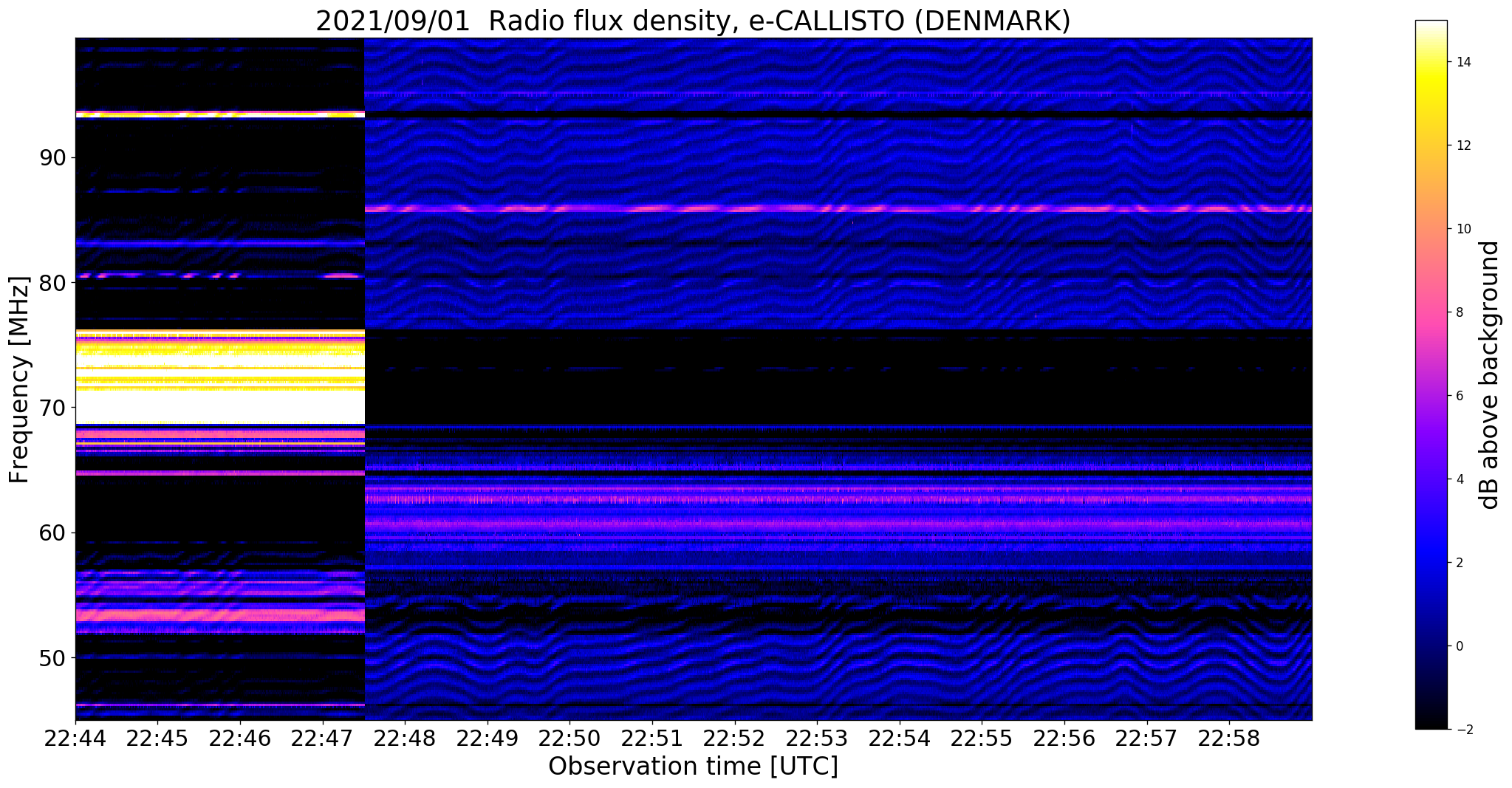The image size is (1512, 788).
Task: Click the 22:48 time tick label
Action: (x=405, y=739)
